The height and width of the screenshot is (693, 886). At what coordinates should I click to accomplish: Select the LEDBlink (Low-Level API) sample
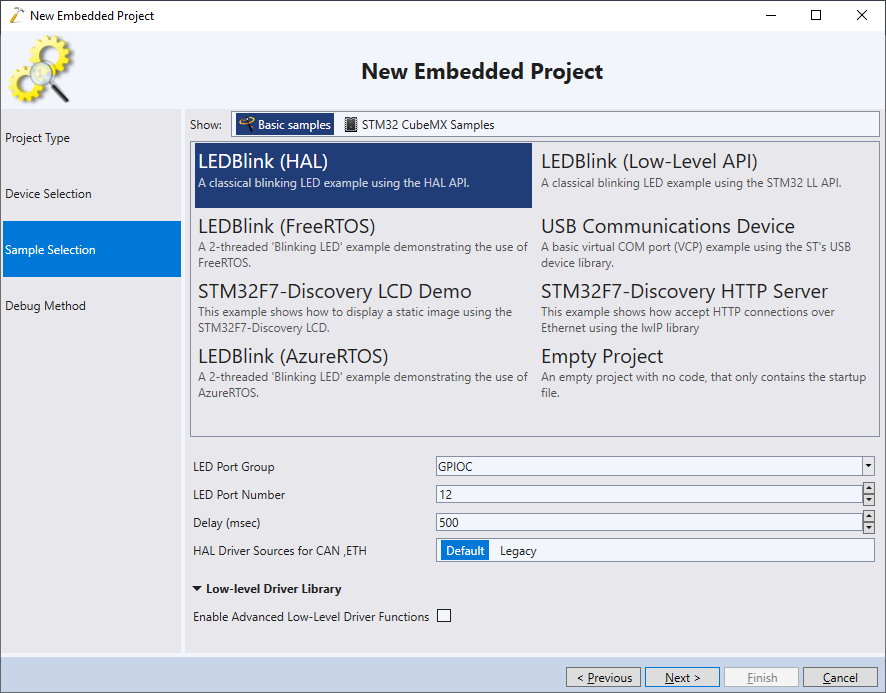point(706,175)
